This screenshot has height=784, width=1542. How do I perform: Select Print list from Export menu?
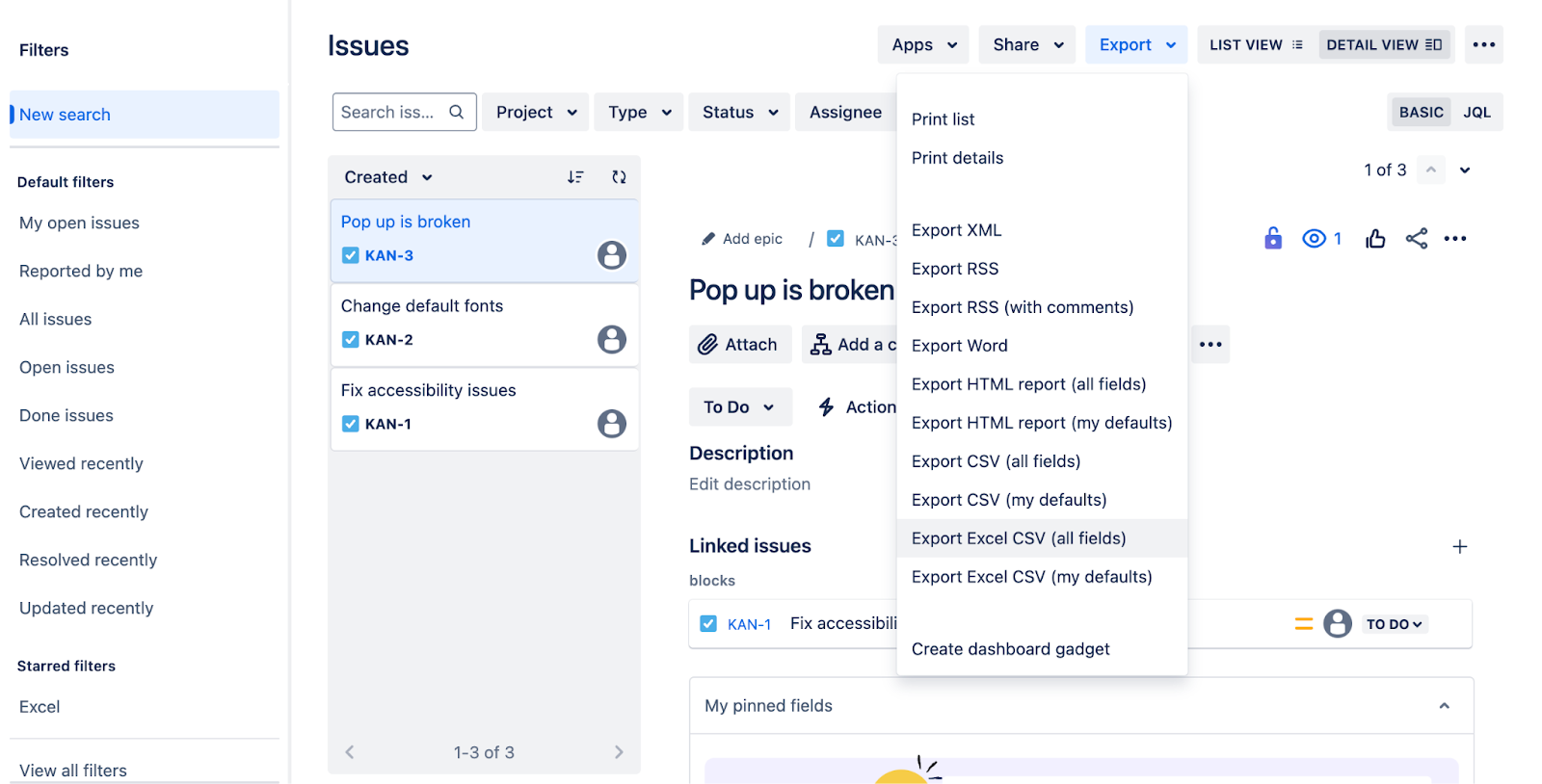point(1042,119)
